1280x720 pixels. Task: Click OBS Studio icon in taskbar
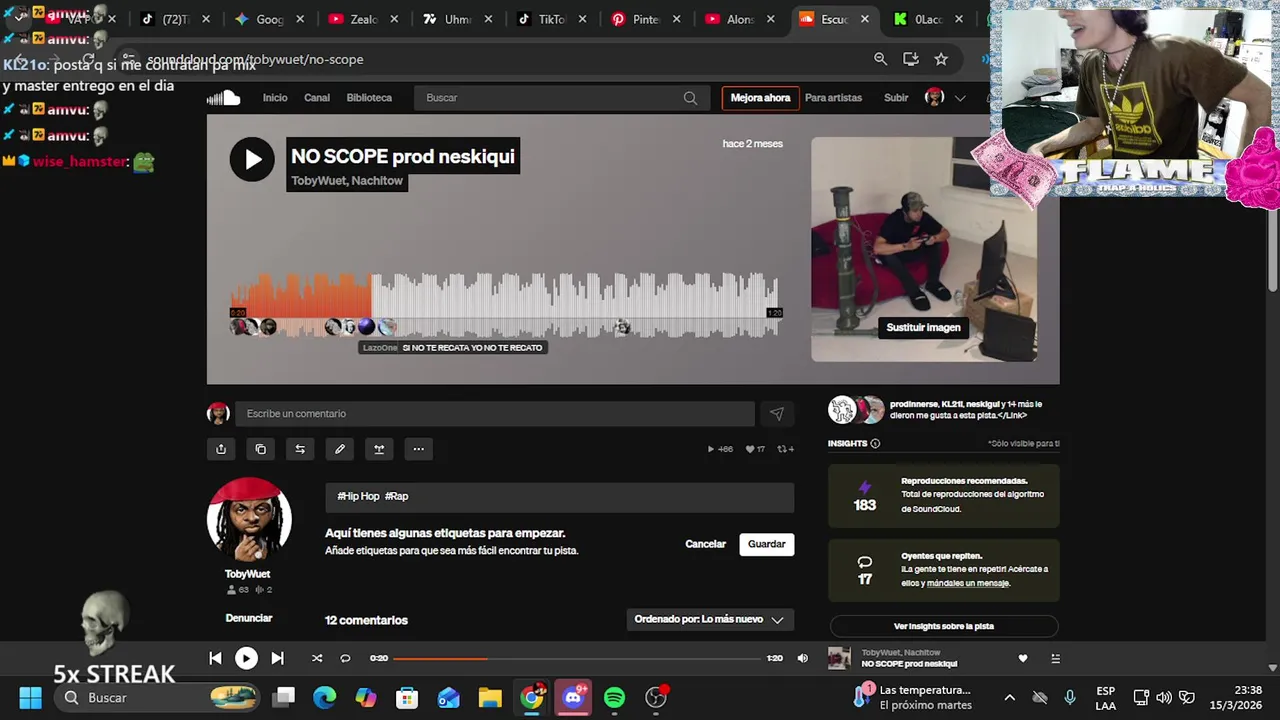point(656,697)
